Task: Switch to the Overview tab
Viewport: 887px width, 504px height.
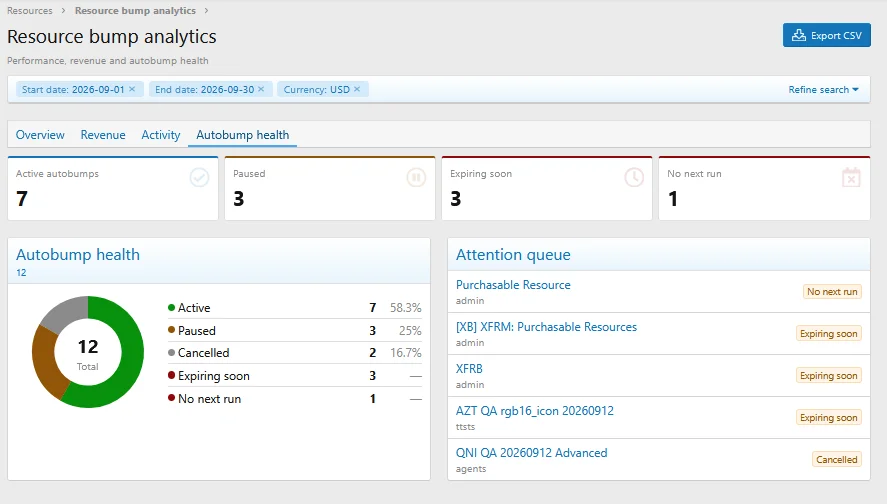Action: pos(40,135)
